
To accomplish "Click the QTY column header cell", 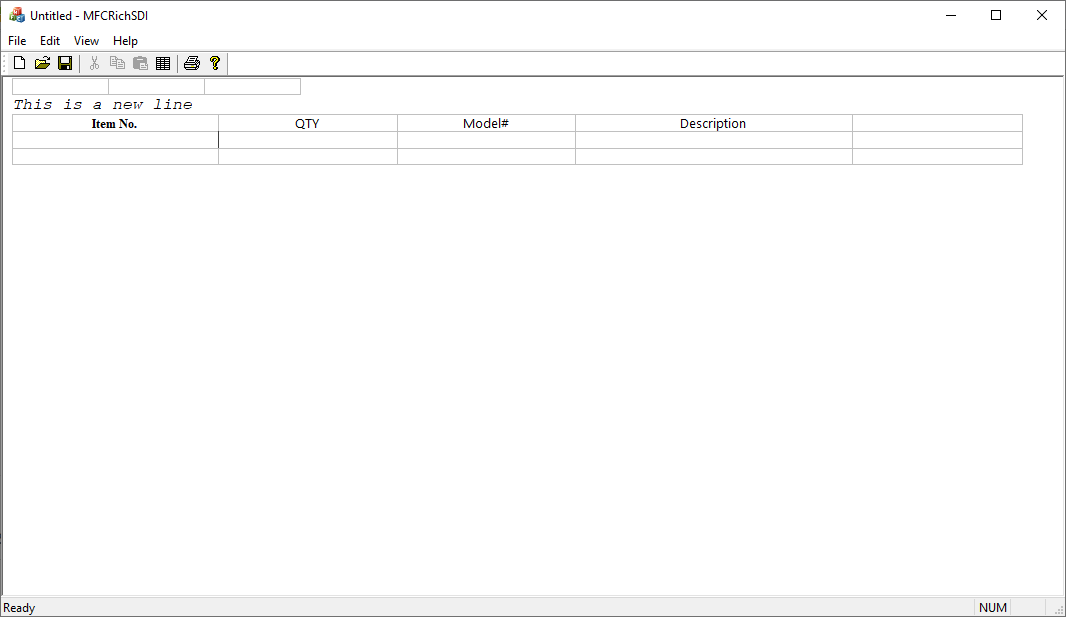I will pos(307,123).
